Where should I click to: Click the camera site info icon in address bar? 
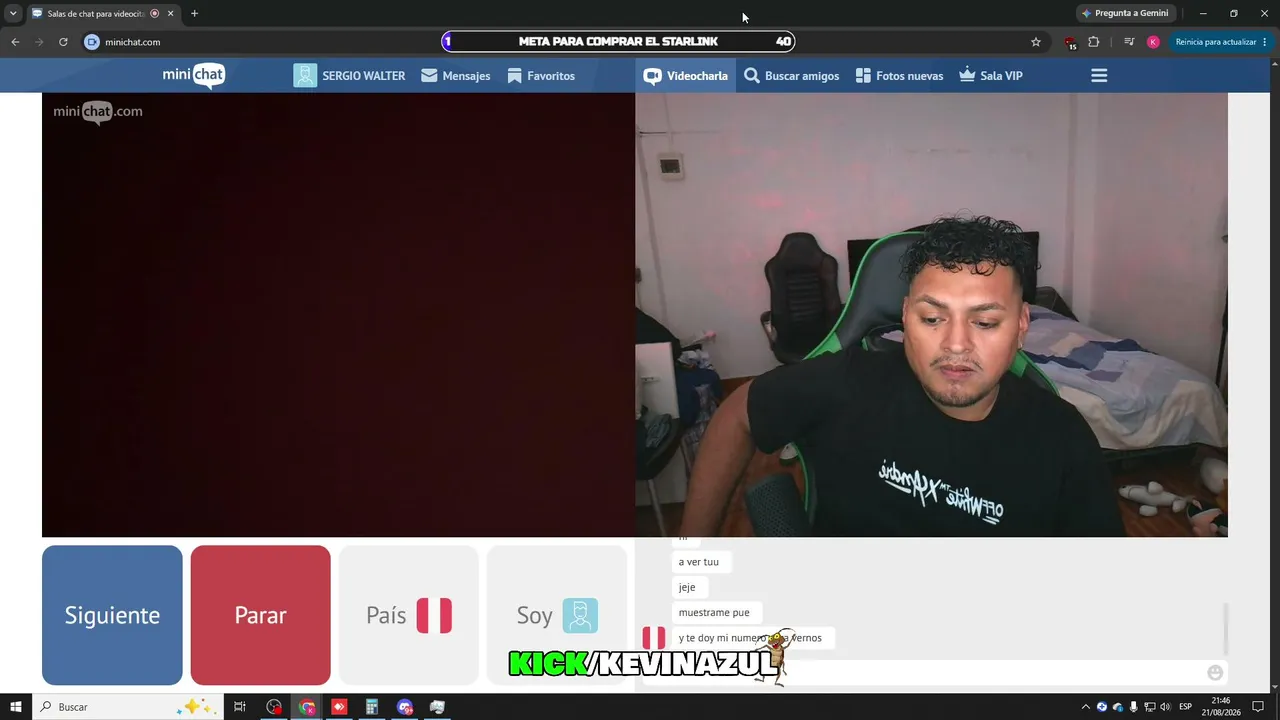92,42
